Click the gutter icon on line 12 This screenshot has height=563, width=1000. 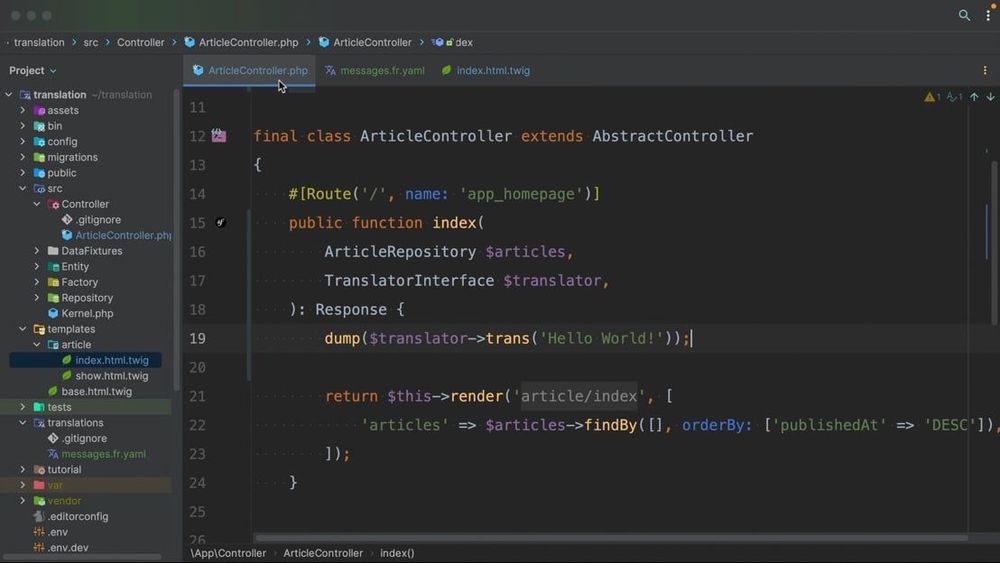click(219, 135)
